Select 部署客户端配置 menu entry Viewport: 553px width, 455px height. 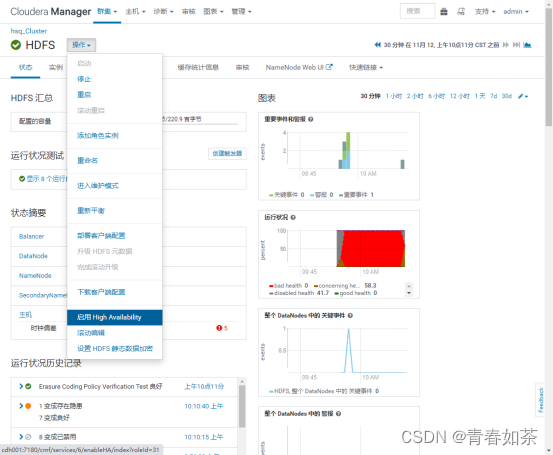(101, 236)
